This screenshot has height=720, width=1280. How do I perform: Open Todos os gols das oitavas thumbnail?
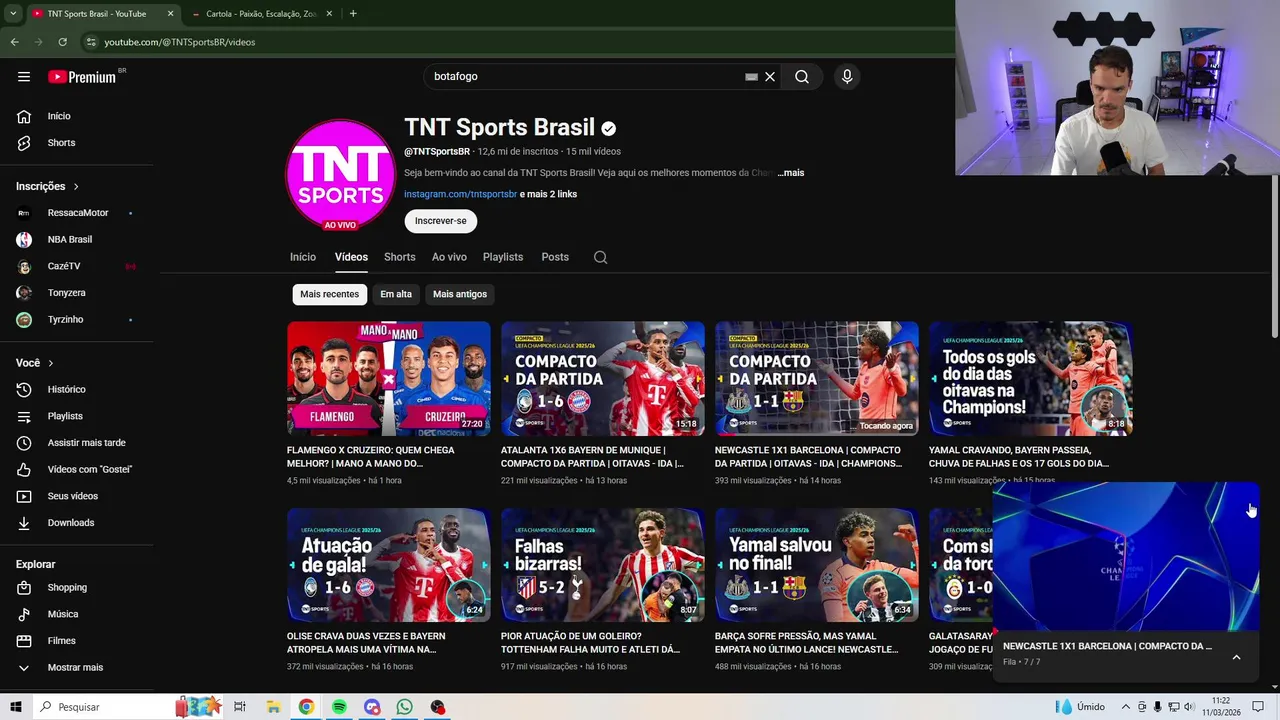coord(1031,379)
